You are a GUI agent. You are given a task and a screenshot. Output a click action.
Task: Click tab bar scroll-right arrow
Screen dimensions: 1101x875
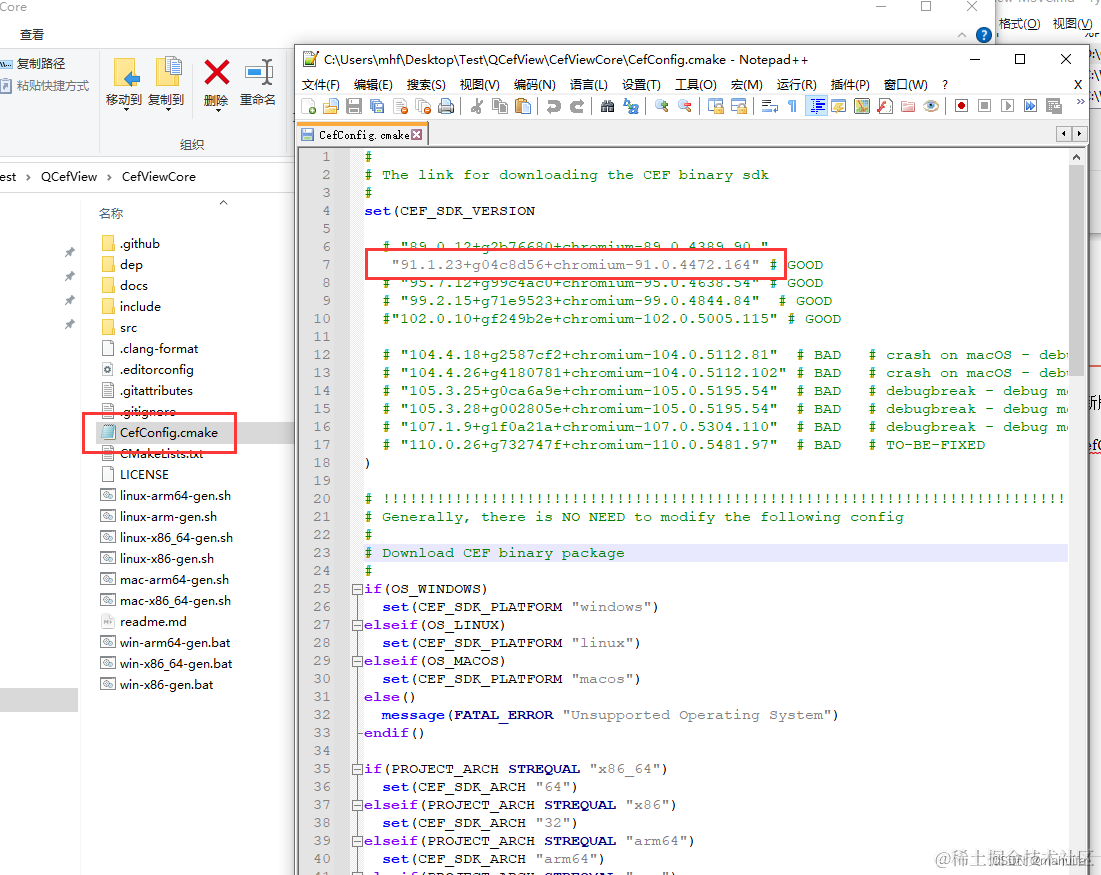[1079, 133]
